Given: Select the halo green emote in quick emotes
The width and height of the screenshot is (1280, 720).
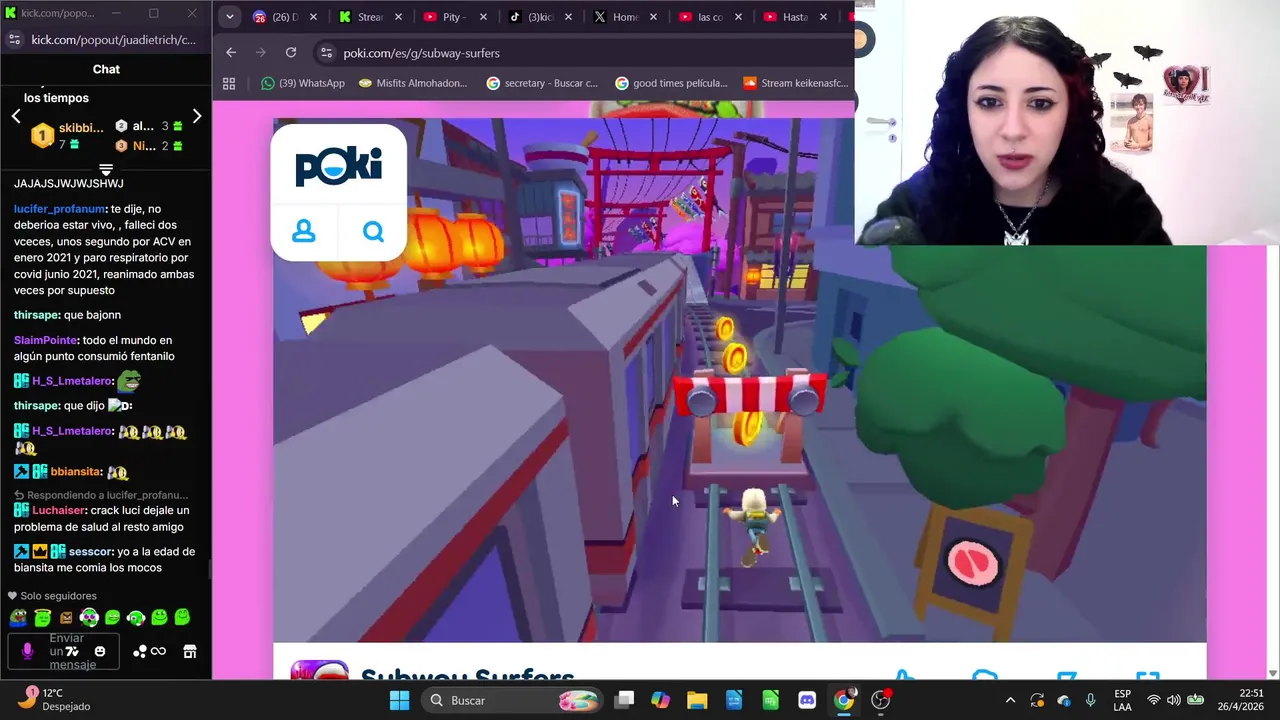Looking at the screenshot, I should pyautogui.click(x=42, y=618).
